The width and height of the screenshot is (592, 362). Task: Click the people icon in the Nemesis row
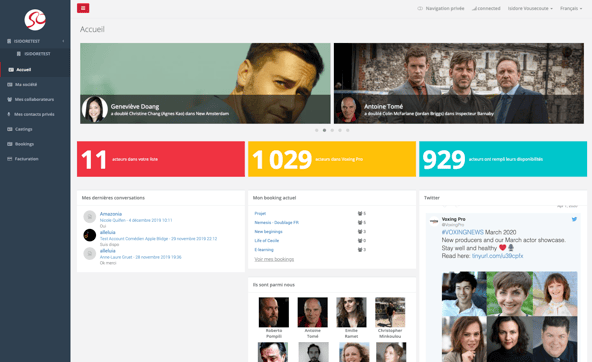click(x=360, y=223)
